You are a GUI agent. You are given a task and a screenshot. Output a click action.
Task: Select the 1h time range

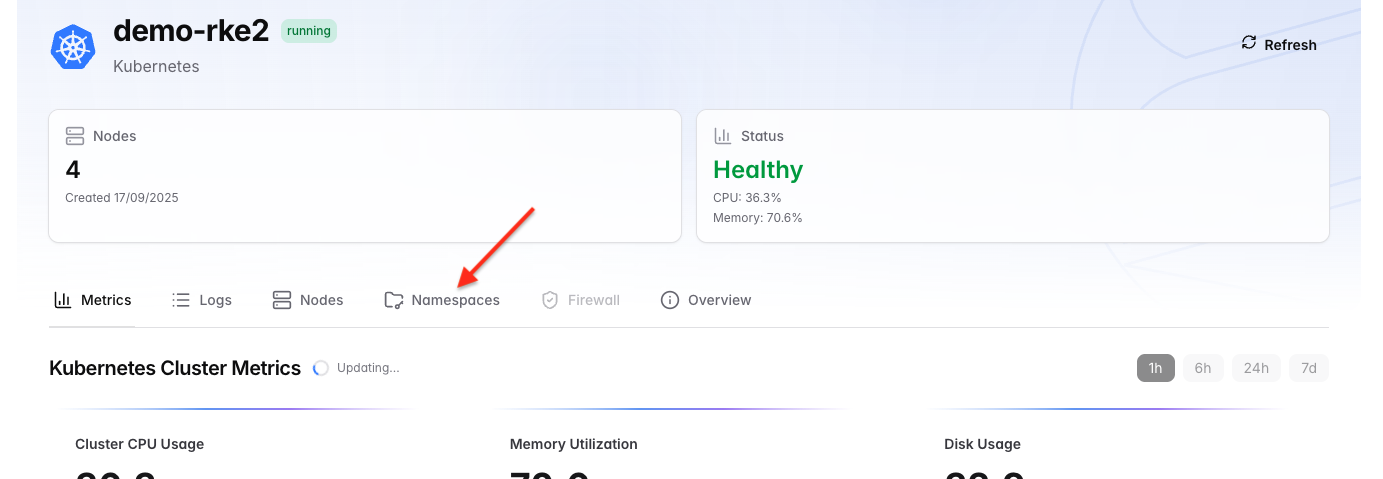click(x=1155, y=368)
